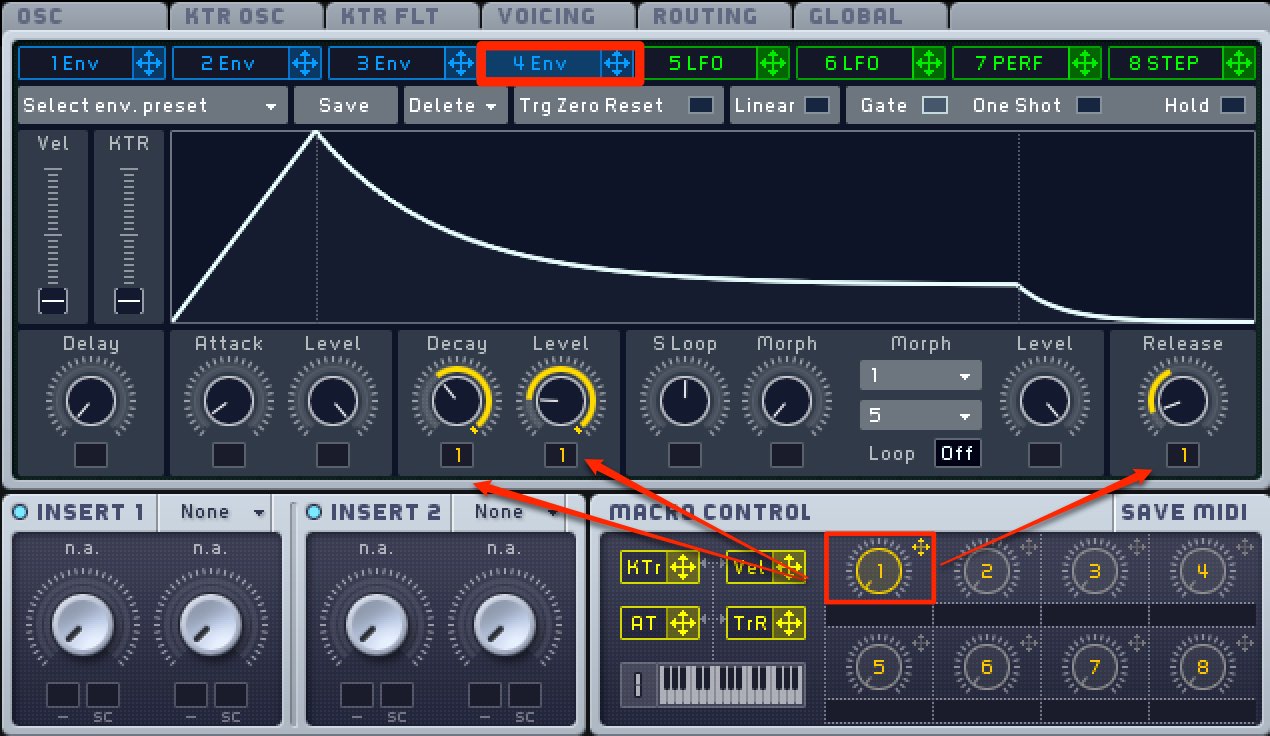Viewport: 1270px width, 736px height.
Task: Click the envelope curve display
Action: (x=713, y=227)
